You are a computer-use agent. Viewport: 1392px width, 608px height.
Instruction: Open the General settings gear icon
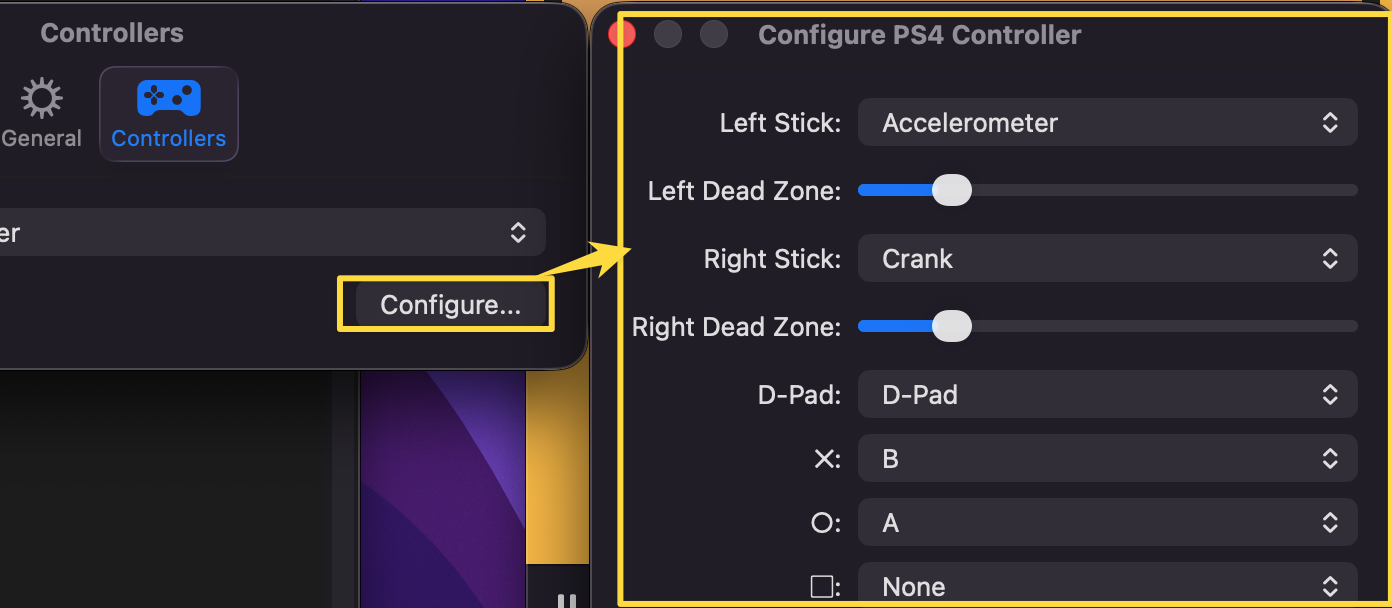tap(40, 98)
